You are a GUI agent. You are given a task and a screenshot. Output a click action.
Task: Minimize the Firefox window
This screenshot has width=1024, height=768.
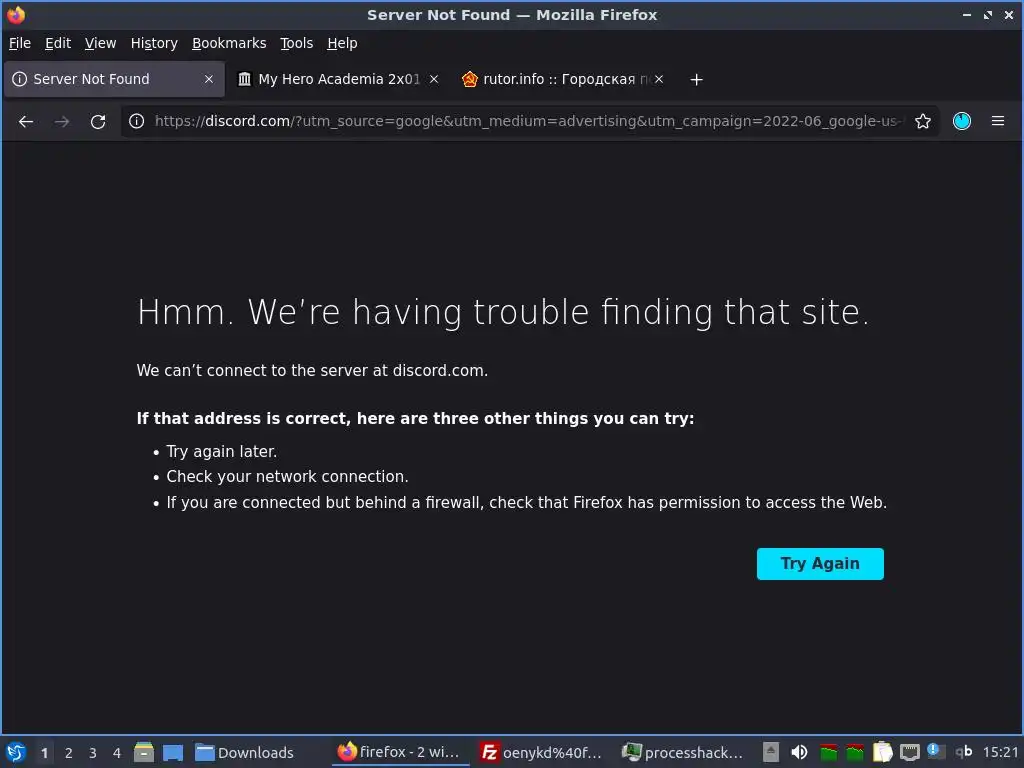click(x=967, y=14)
